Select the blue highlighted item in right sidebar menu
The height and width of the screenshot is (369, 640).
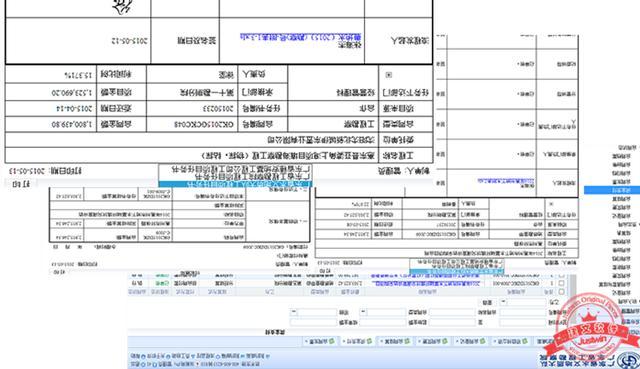611,190
